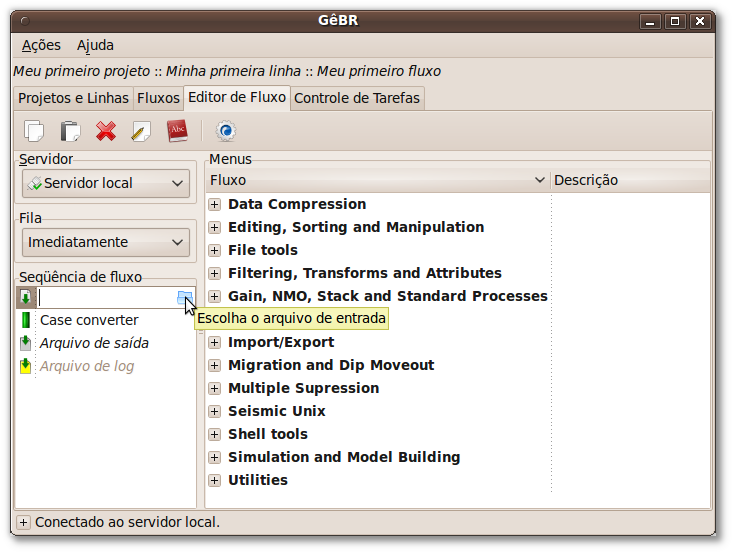
Task: Expand the Seismic Unix category
Action: 215,411
